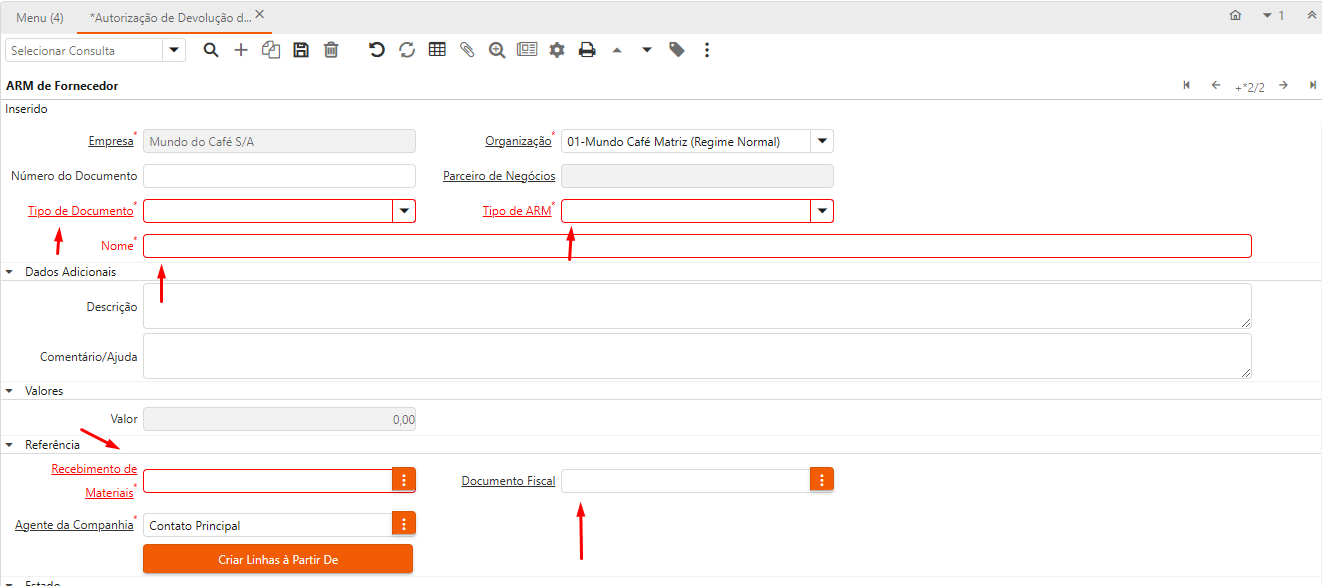Expand the Tipo de Documento dropdown
The height and width of the screenshot is (586, 1322).
coord(404,211)
